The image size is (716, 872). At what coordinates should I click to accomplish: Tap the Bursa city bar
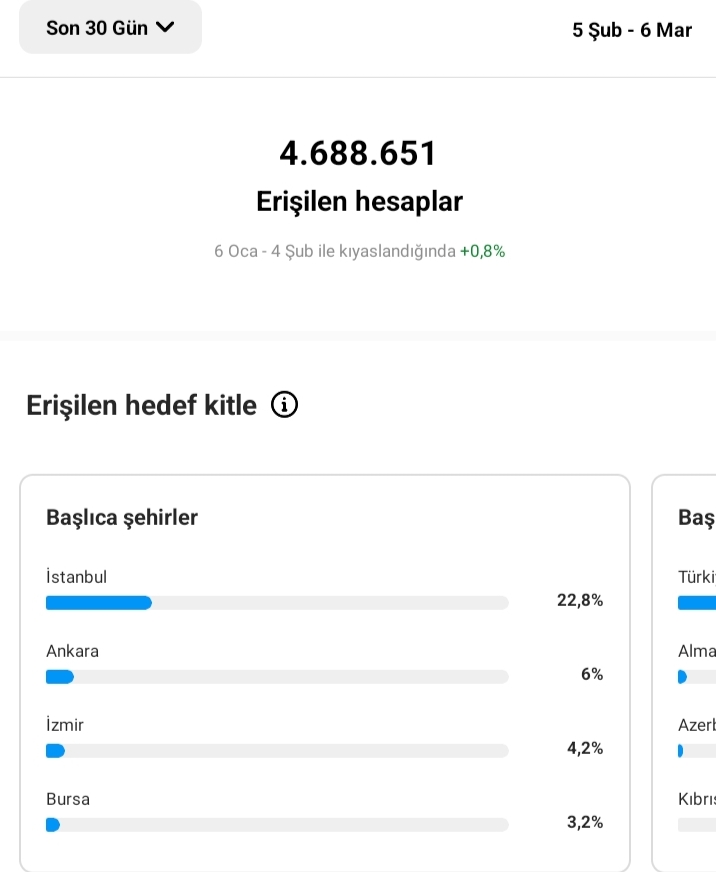[277, 825]
